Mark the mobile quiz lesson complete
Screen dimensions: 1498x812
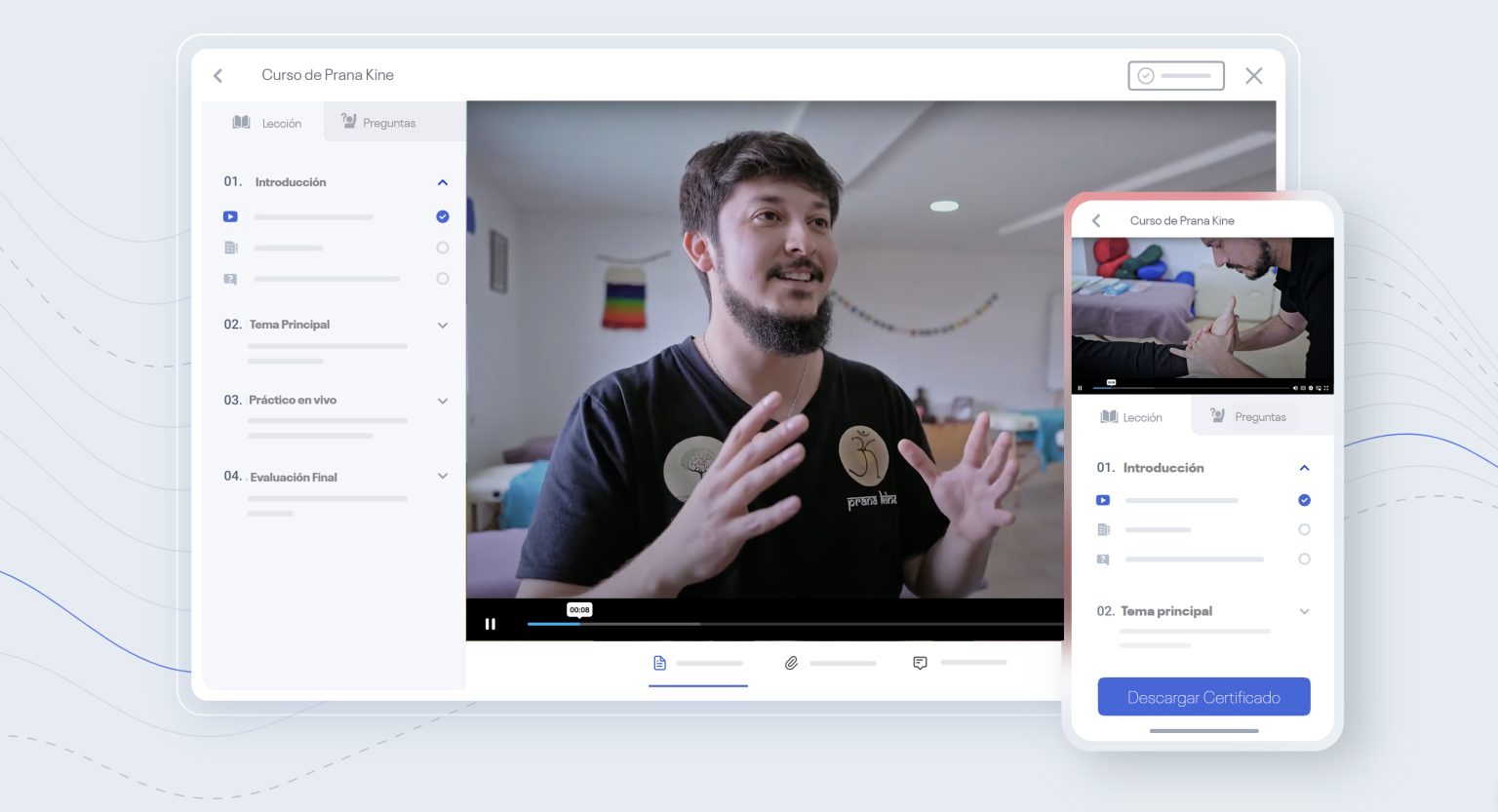[x=1304, y=560]
